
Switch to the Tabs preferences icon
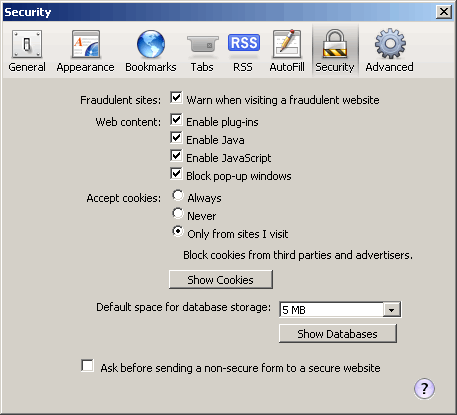pyautogui.click(x=202, y=45)
